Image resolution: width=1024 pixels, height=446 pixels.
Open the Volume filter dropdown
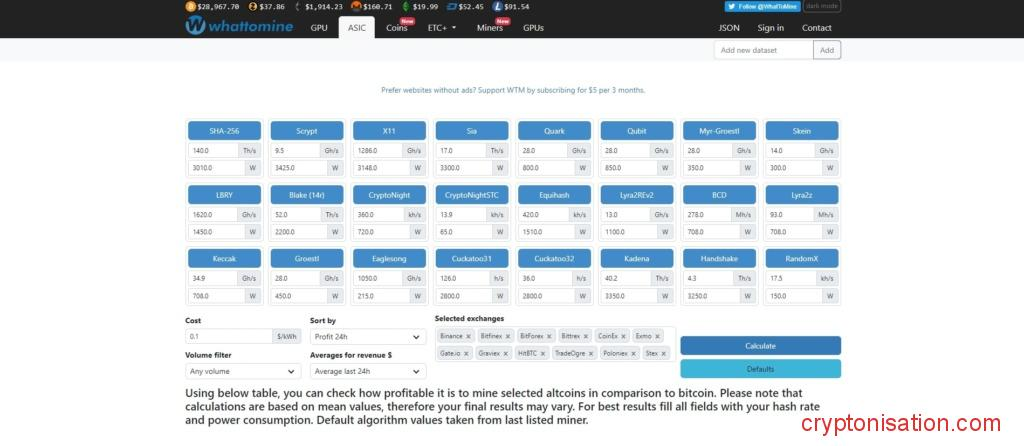(x=242, y=371)
